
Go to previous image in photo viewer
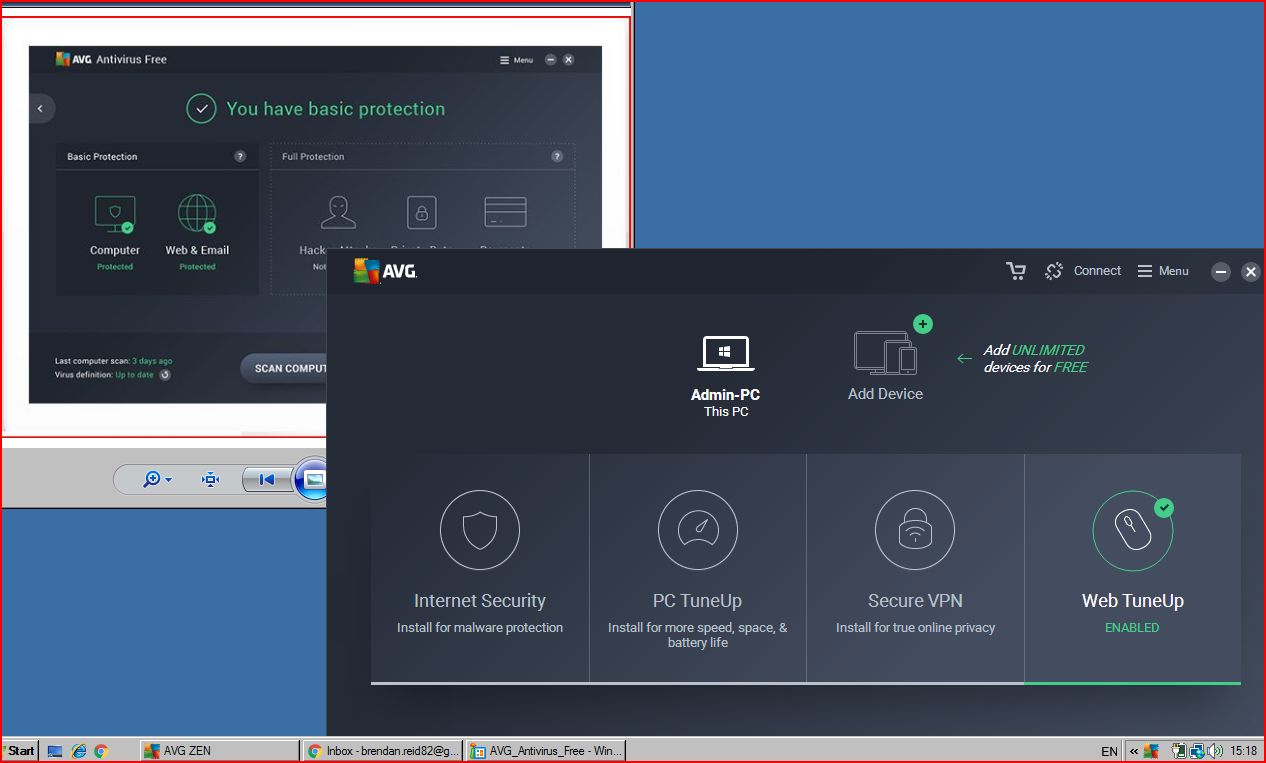(x=266, y=480)
